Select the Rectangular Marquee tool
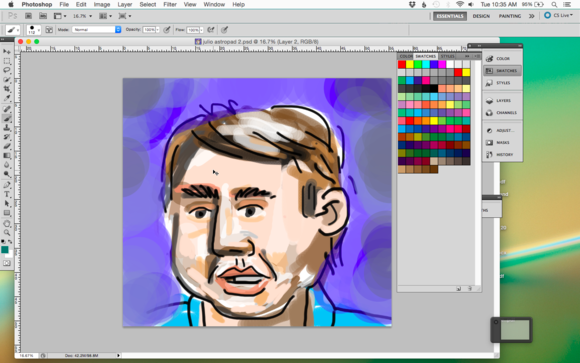Viewport: 580px width, 363px height. (x=7, y=61)
